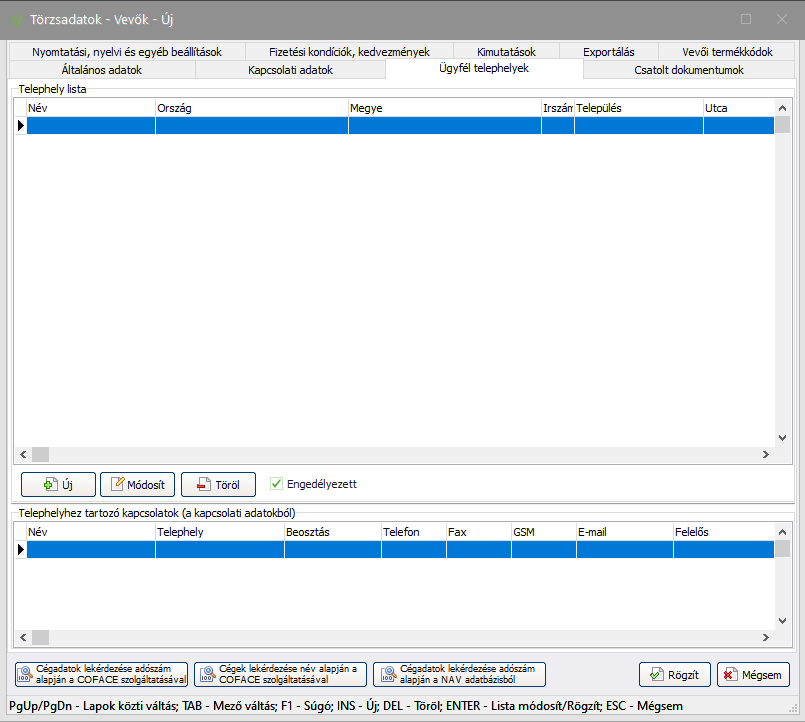805x722 pixels.
Task: Open the Exportálás tab
Action: point(608,52)
